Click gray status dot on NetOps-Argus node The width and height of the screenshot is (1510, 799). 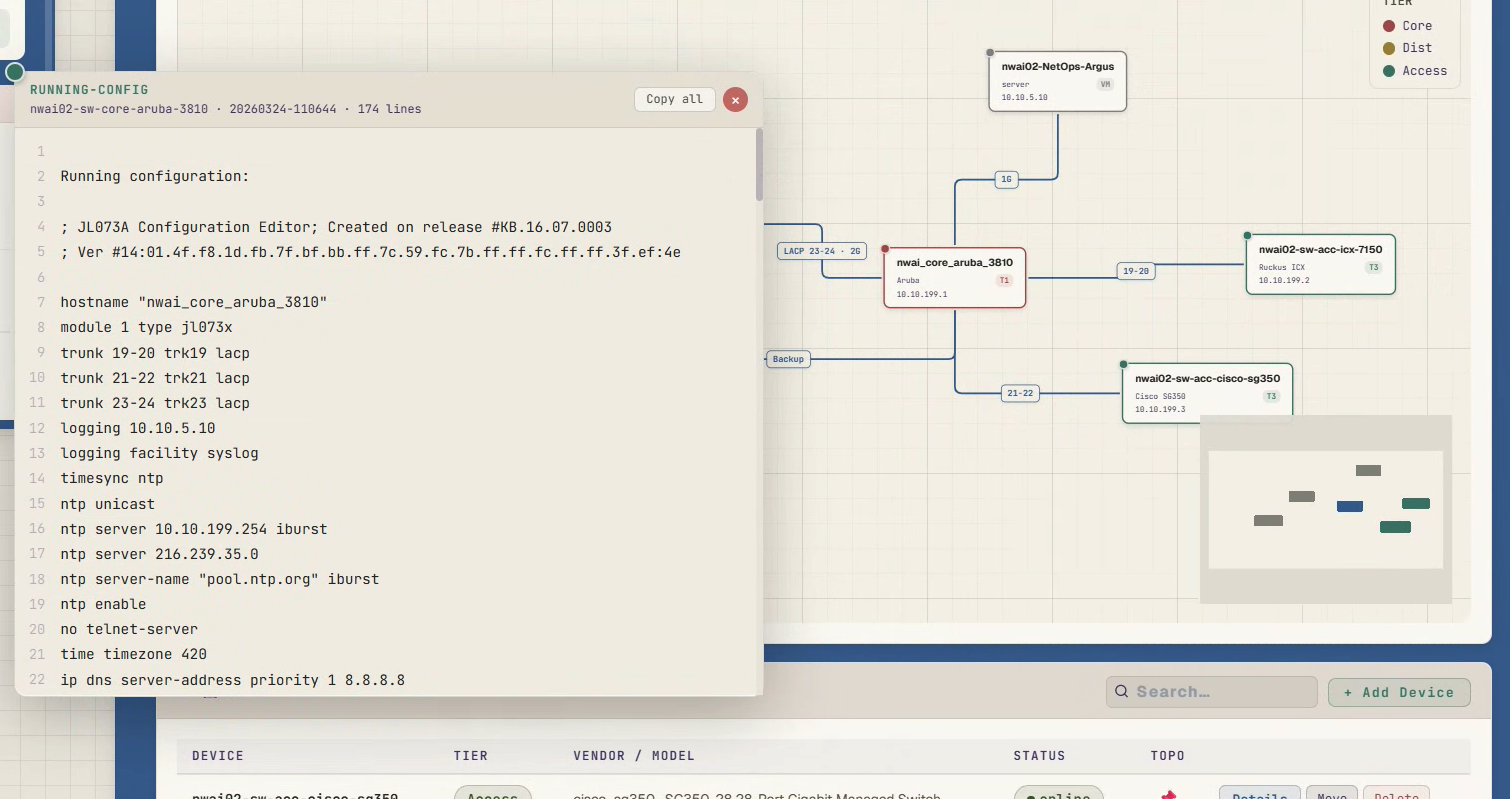(x=990, y=52)
